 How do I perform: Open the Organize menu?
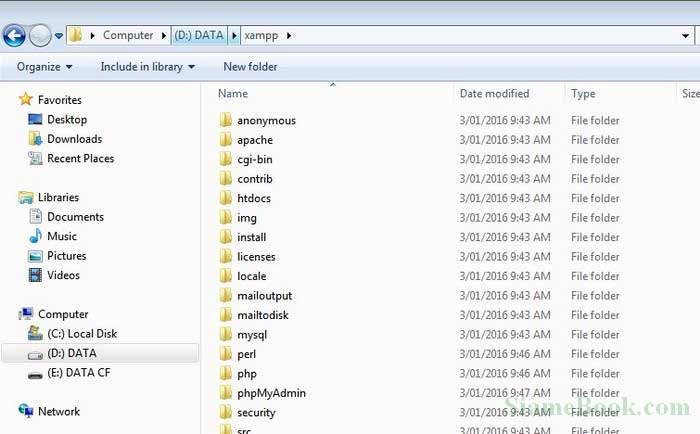[45, 67]
